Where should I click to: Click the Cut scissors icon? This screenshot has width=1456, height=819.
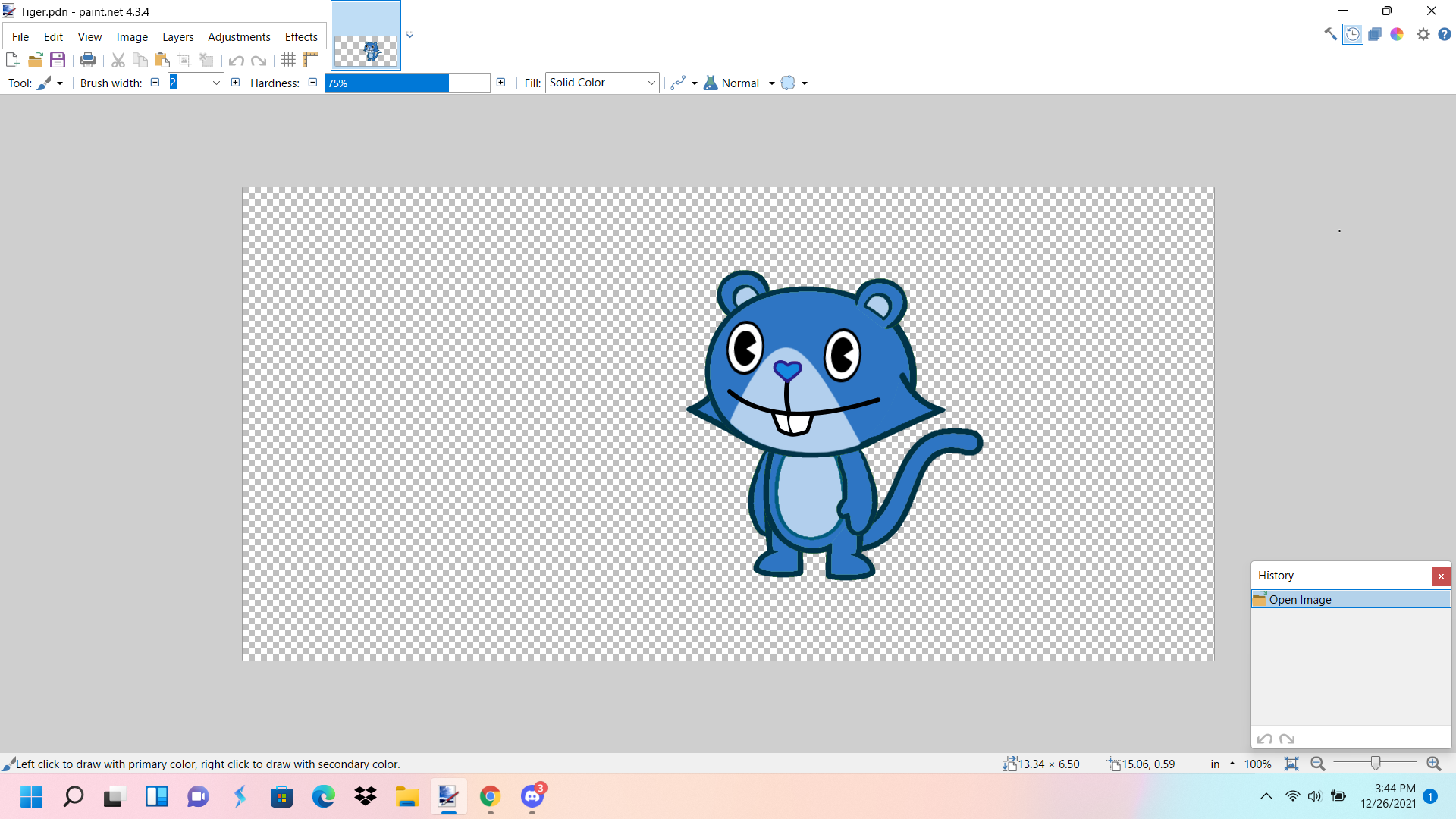[118, 60]
